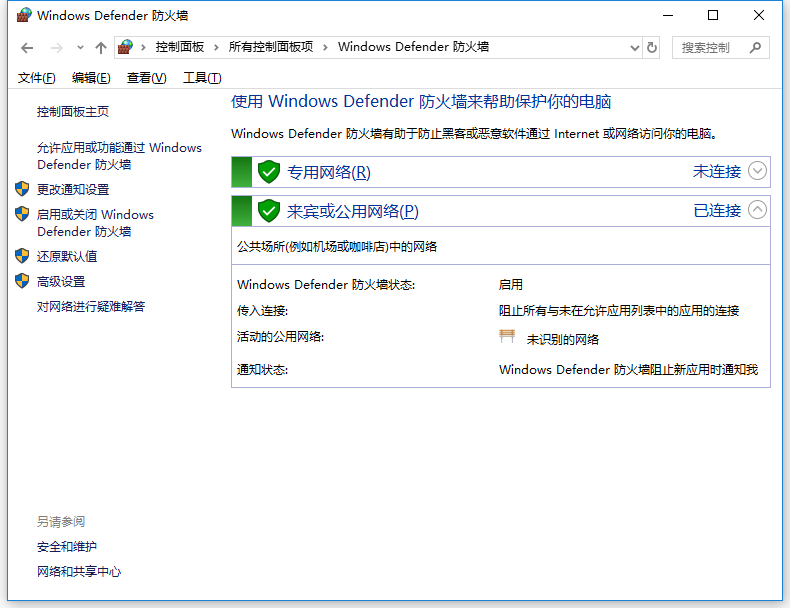The width and height of the screenshot is (790, 608).
Task: Open the 对网络进行疑难解答 link
Action: [x=91, y=306]
